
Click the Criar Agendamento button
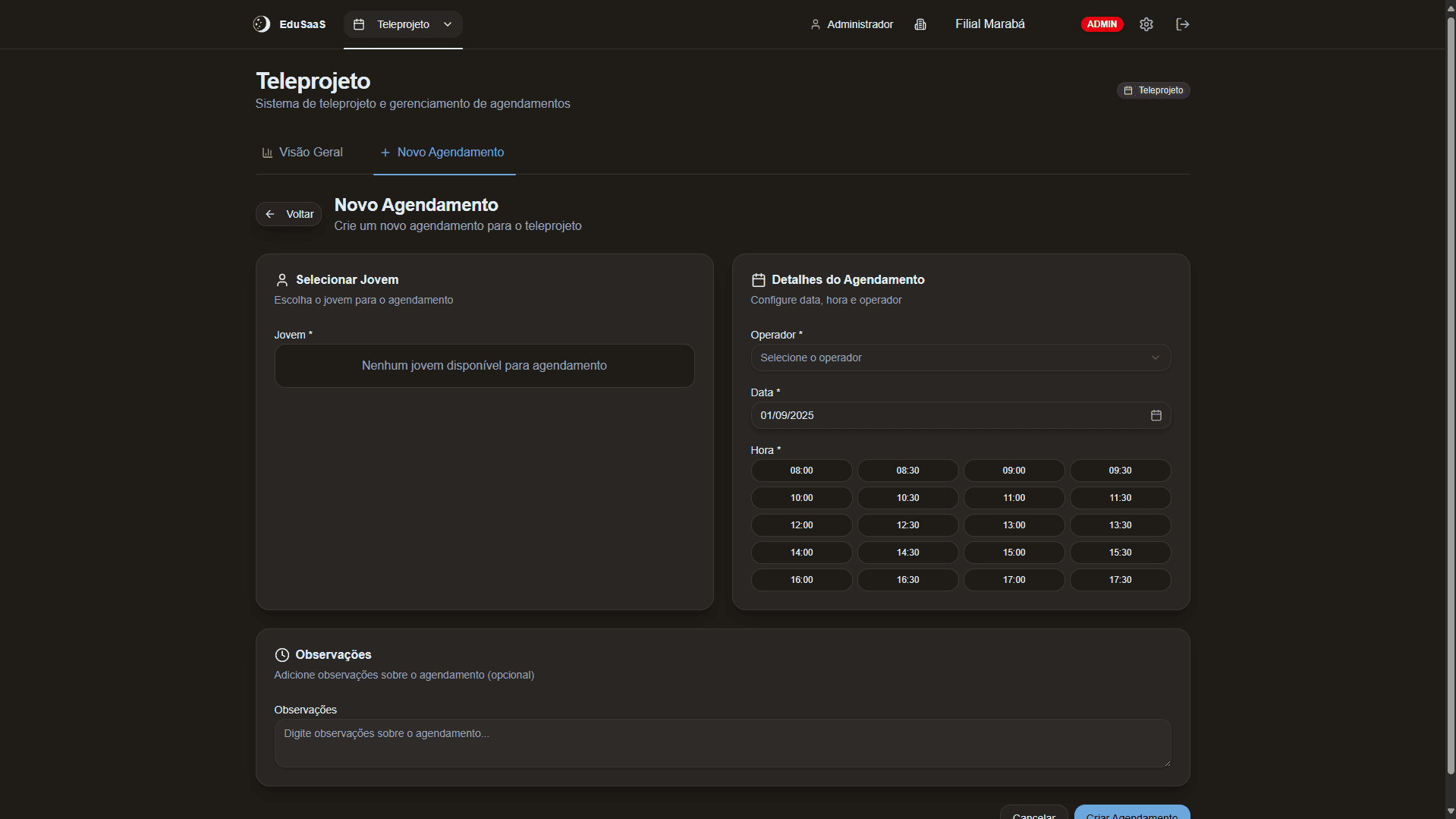point(1131,812)
